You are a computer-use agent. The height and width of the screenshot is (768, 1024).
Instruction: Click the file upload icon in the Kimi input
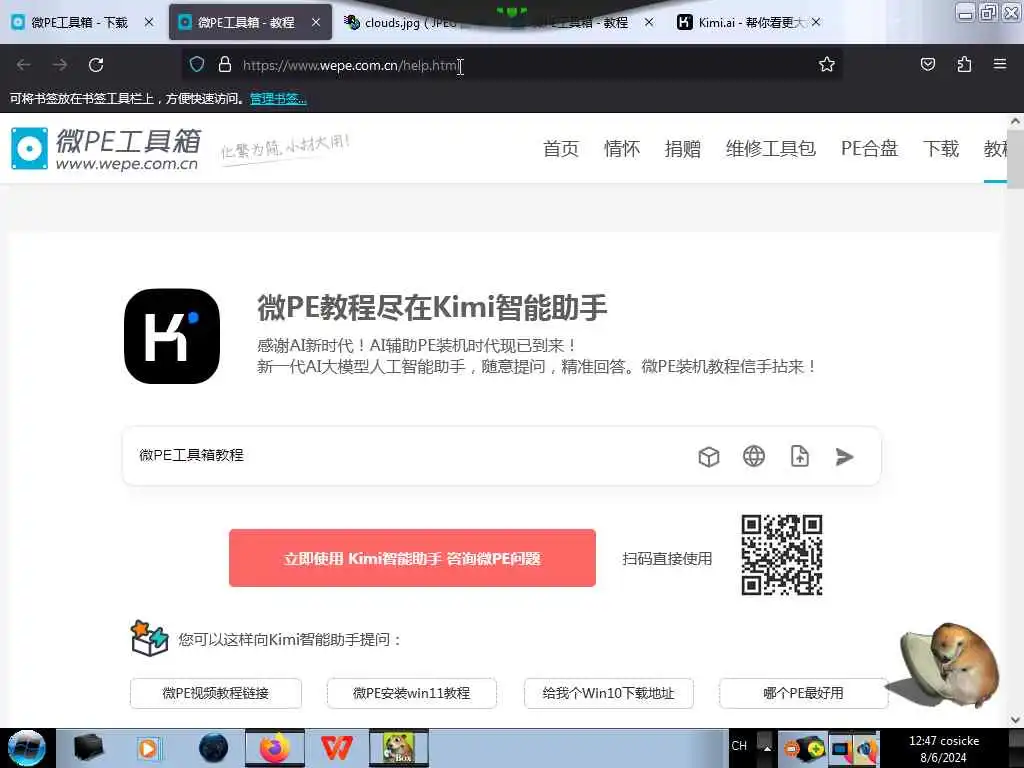799,456
